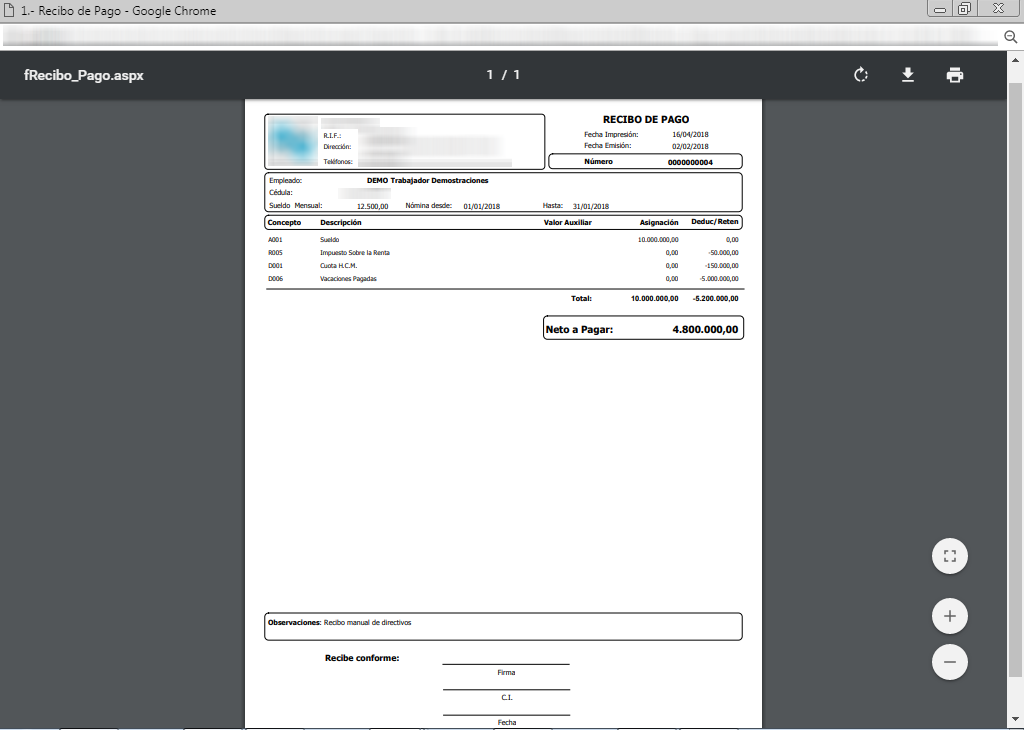Click deduction amount -5.000.000,00
Image resolution: width=1024 pixels, height=730 pixels.
click(718, 279)
